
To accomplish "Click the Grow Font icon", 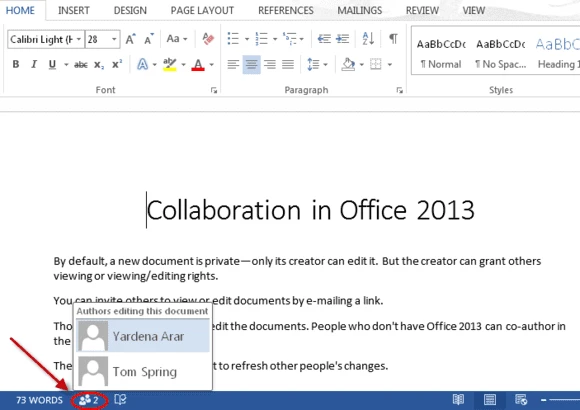I will click(130, 39).
